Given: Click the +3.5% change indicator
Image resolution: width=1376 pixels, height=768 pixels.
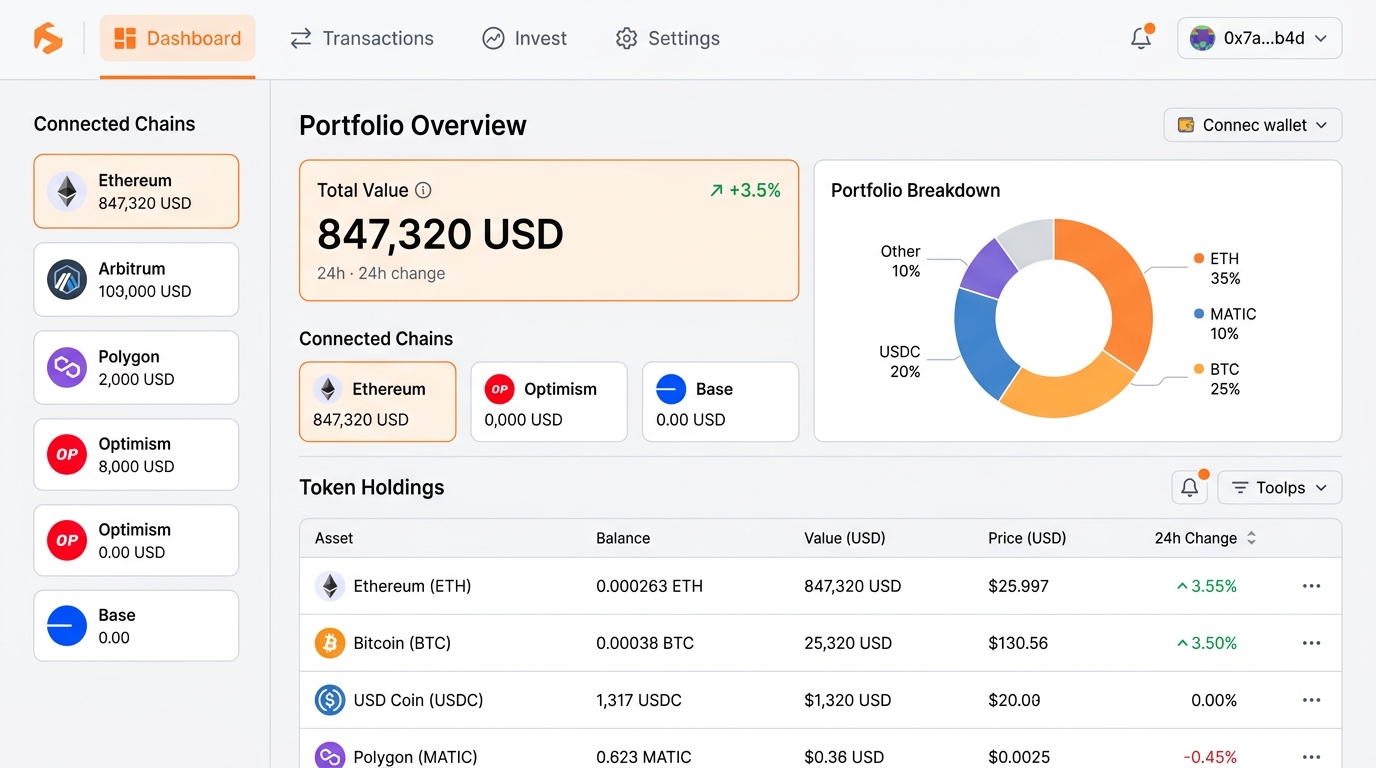Looking at the screenshot, I should pos(745,190).
